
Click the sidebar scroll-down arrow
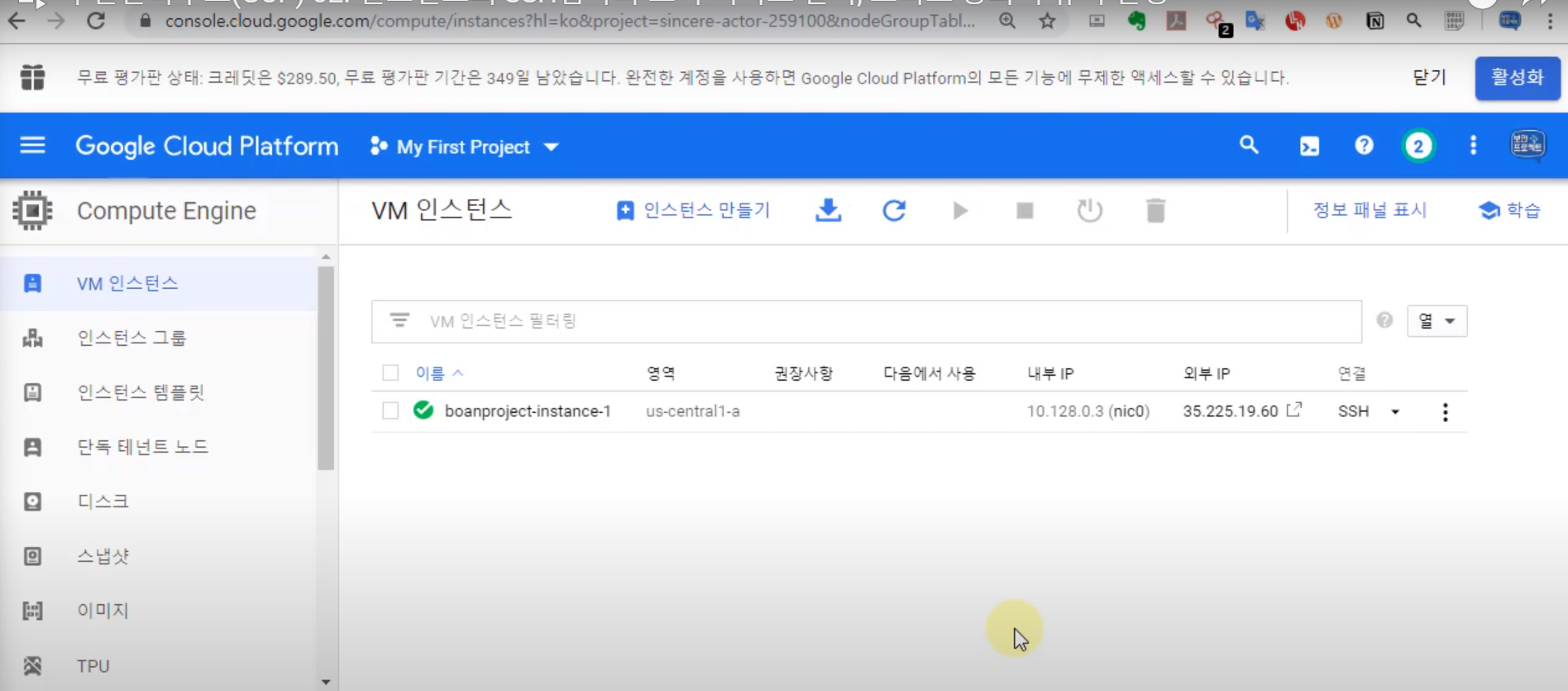point(326,682)
